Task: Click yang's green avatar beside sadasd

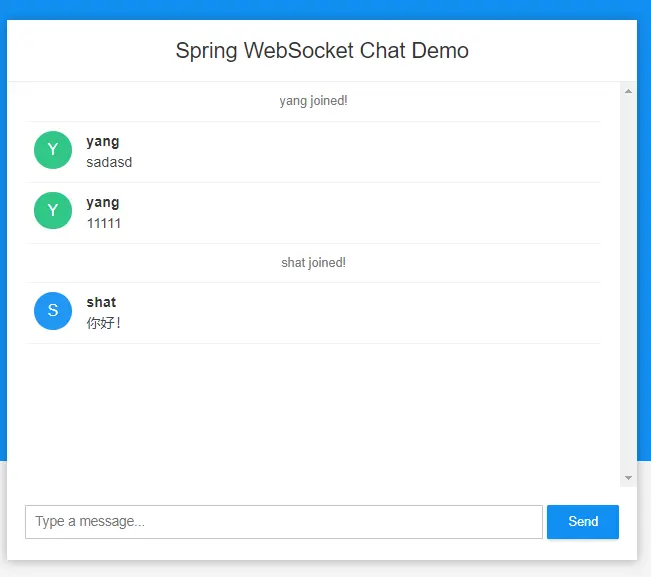Action: (x=53, y=150)
